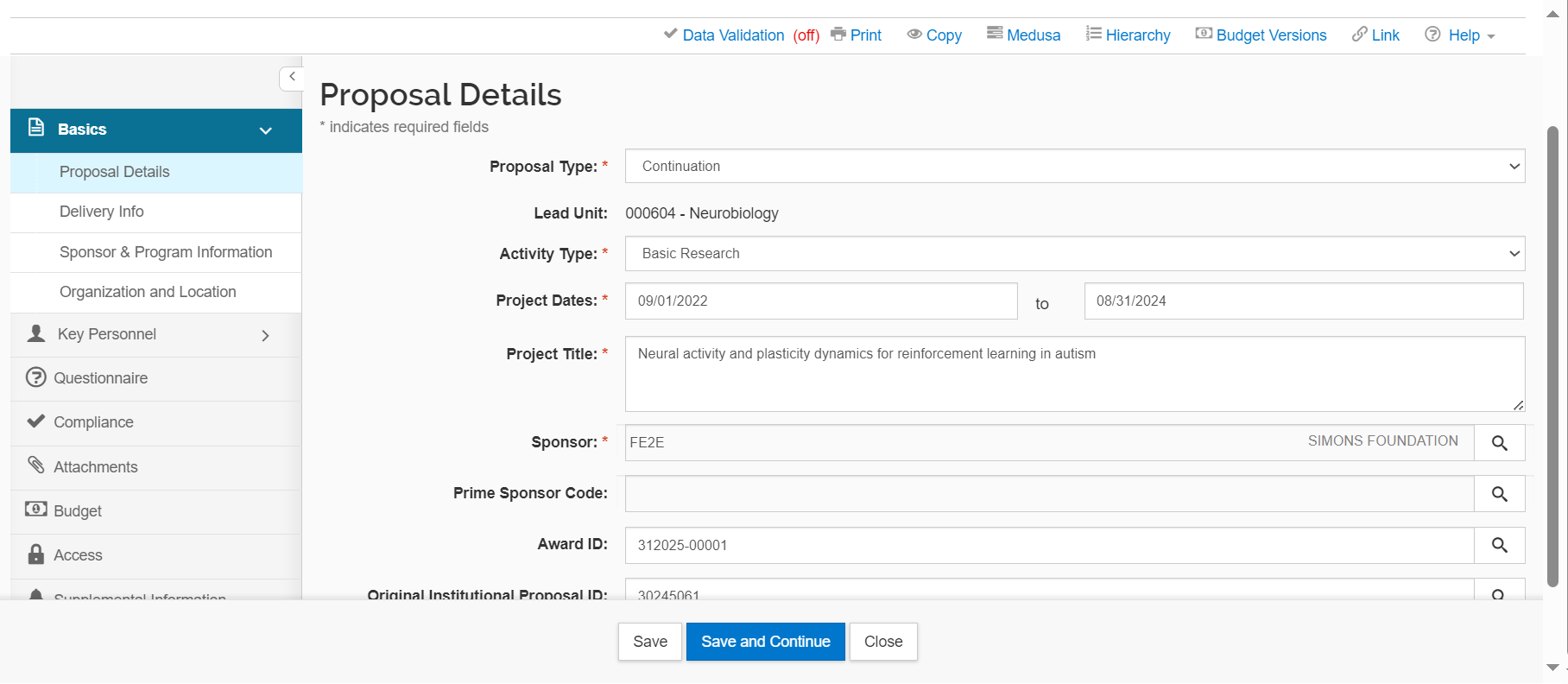Image resolution: width=1568 pixels, height=684 pixels.
Task: Open the Hierarchy link
Action: click(x=1138, y=35)
